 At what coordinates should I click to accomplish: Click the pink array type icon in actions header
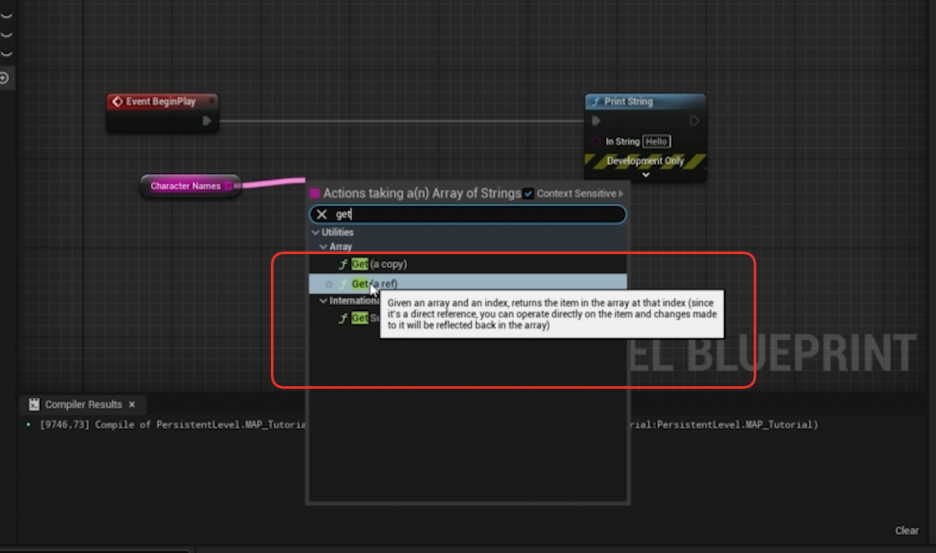(x=315, y=193)
